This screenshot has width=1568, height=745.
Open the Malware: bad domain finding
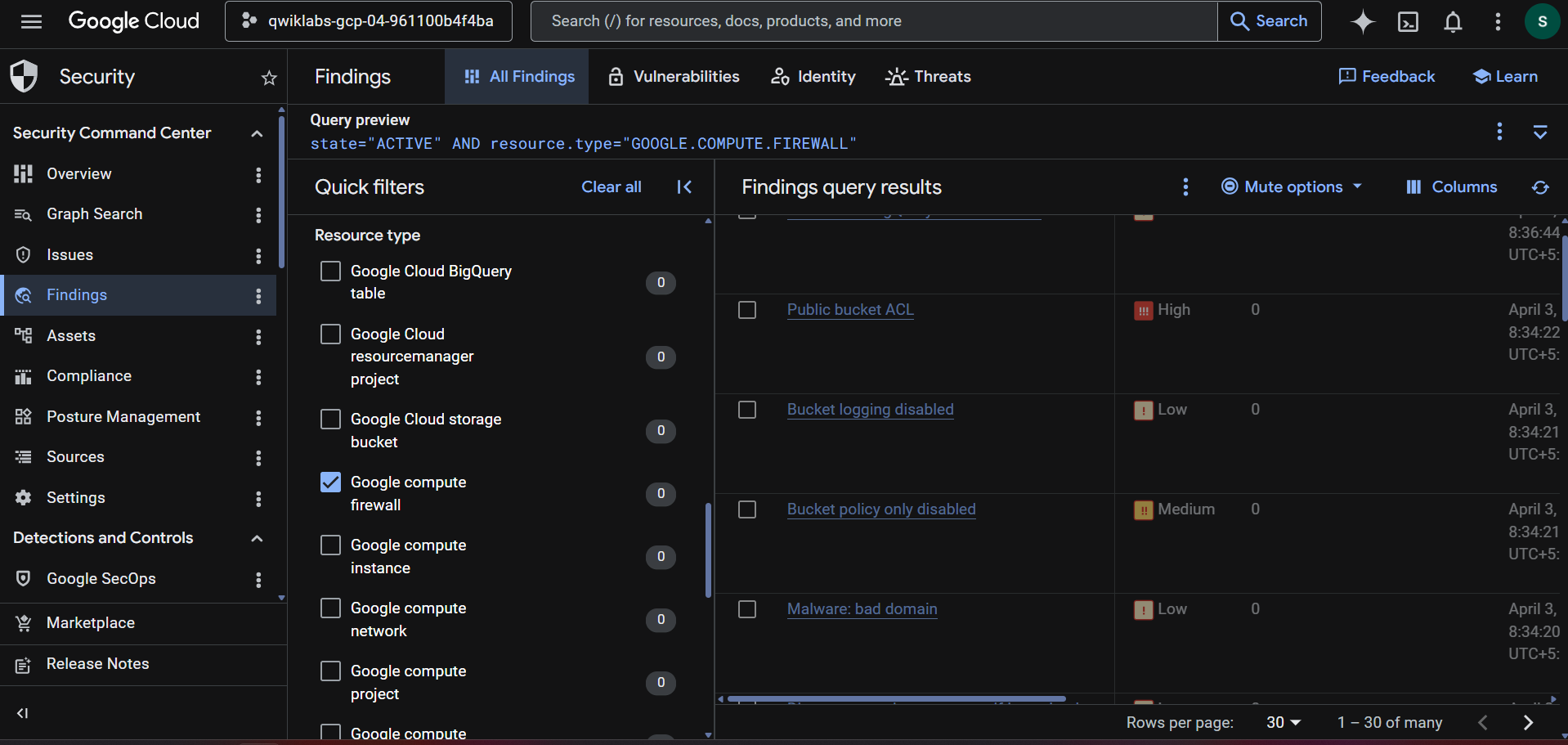pyautogui.click(x=862, y=609)
